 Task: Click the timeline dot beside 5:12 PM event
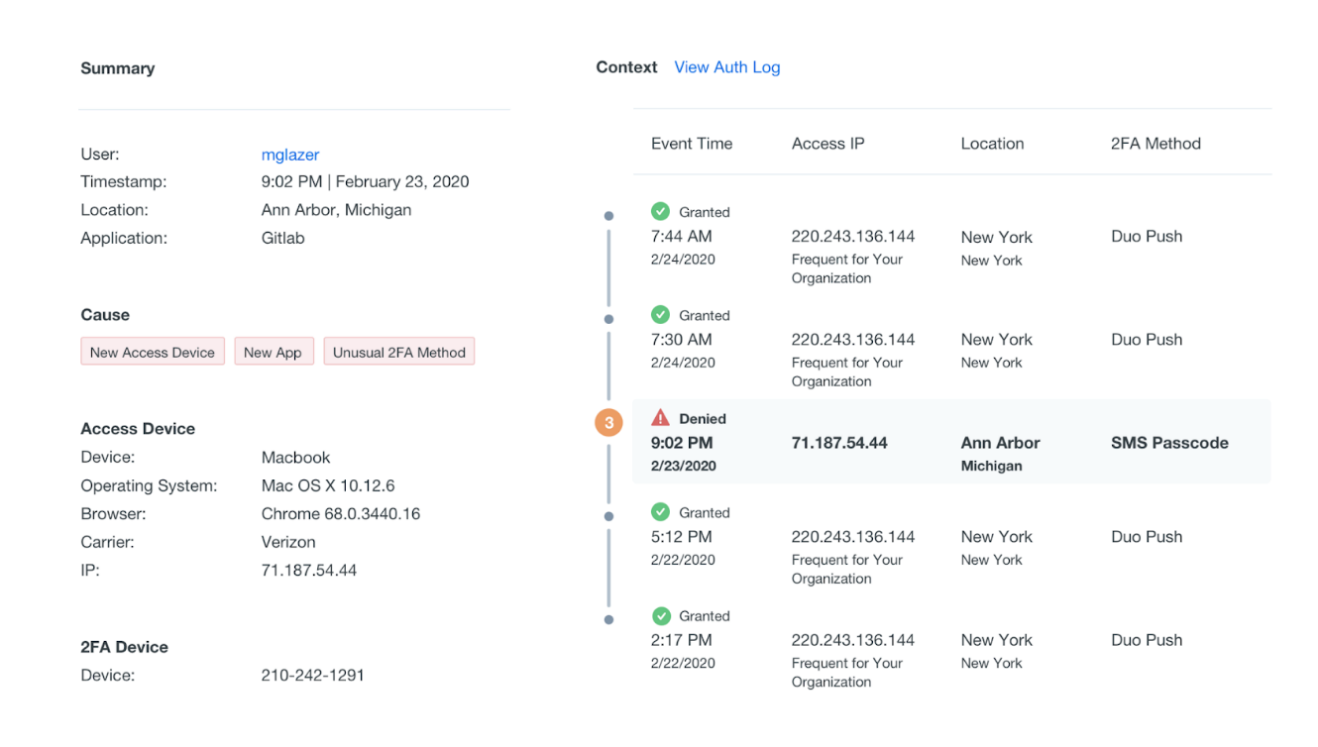pyautogui.click(x=608, y=516)
